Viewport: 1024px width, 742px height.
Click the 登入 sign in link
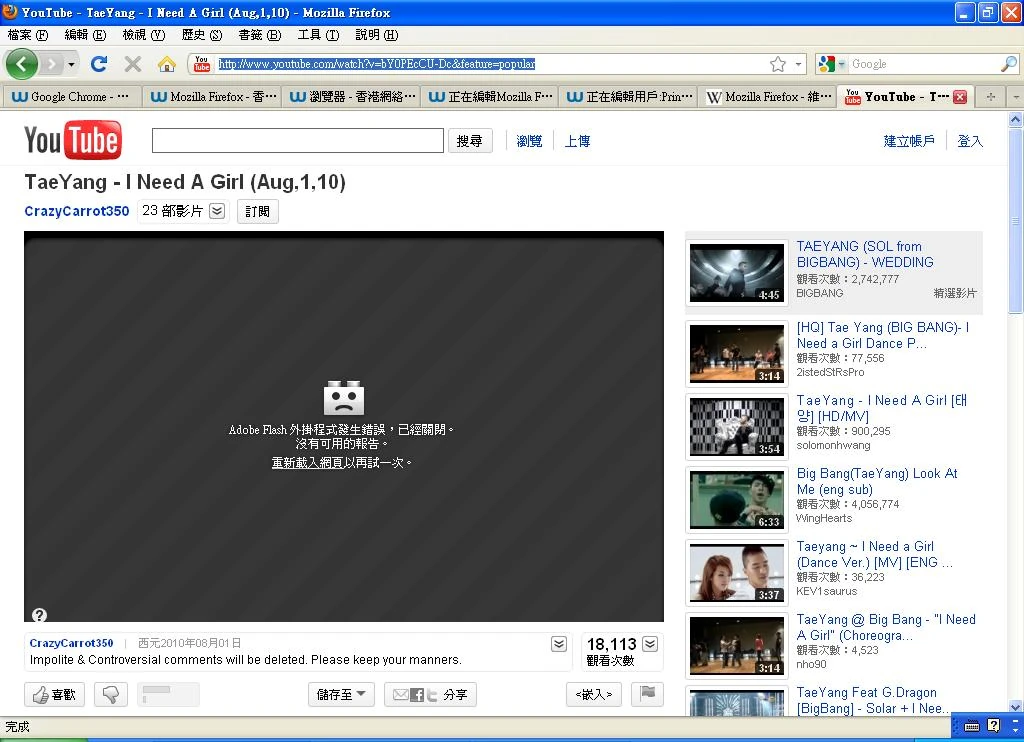coord(970,141)
